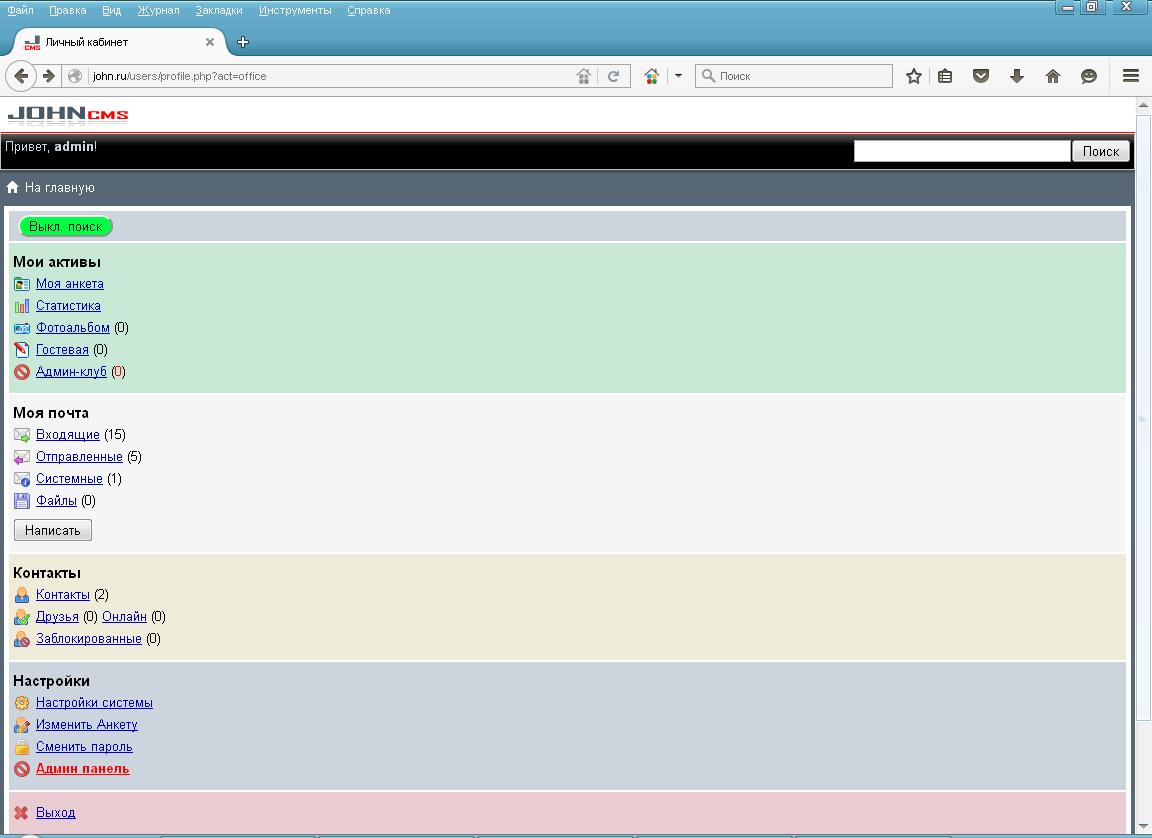The width and height of the screenshot is (1152, 838).
Task: Open a new tab with the plus button
Action: pyautogui.click(x=243, y=42)
